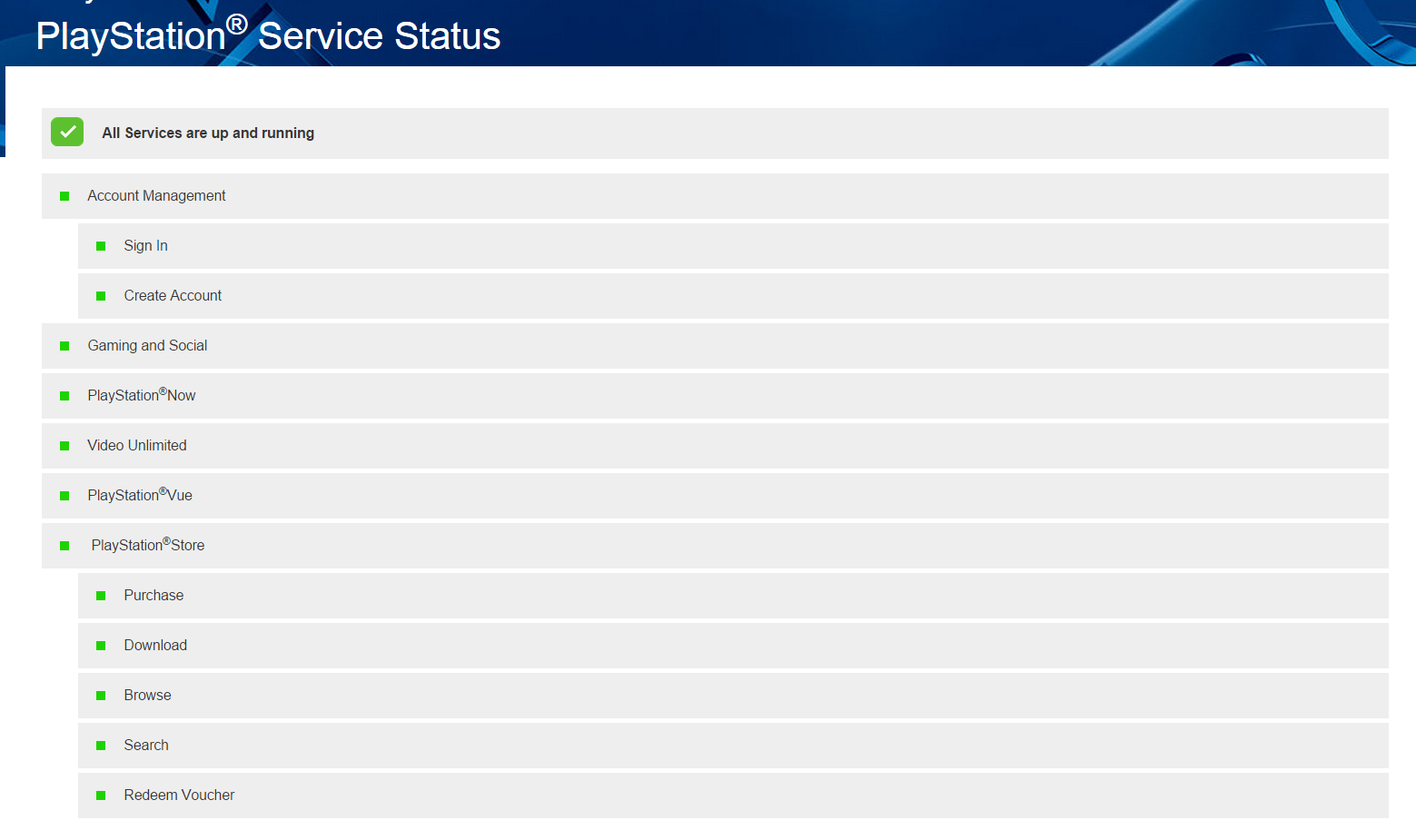Click the green indicator next to Video Unlimited
This screenshot has height=840, width=1416.
point(64,446)
